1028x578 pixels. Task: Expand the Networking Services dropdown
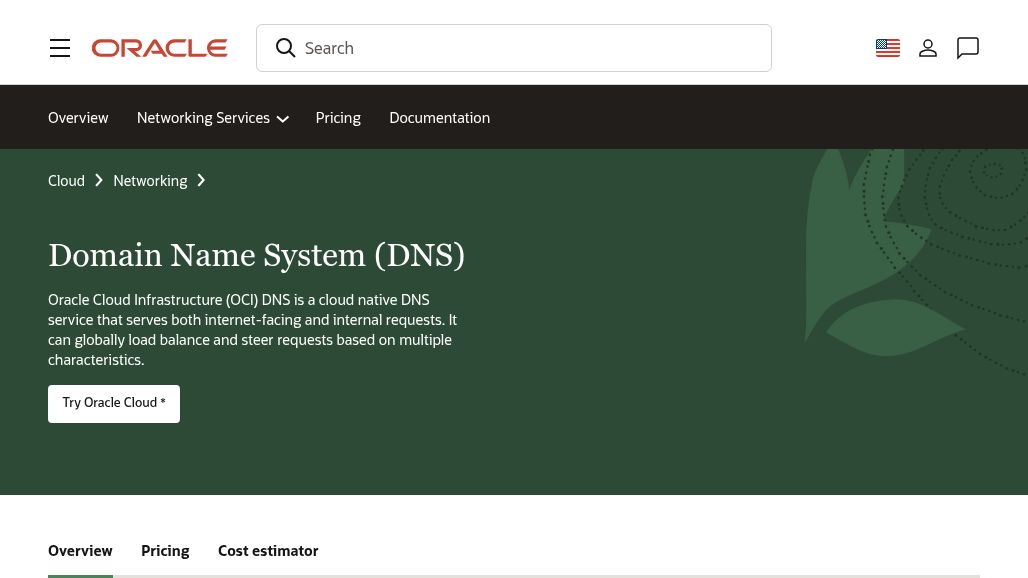[213, 118]
